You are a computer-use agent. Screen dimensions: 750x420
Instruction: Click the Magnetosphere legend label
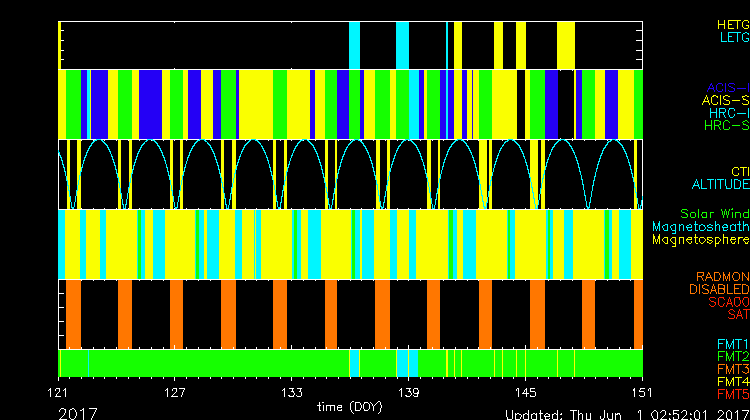700,240
